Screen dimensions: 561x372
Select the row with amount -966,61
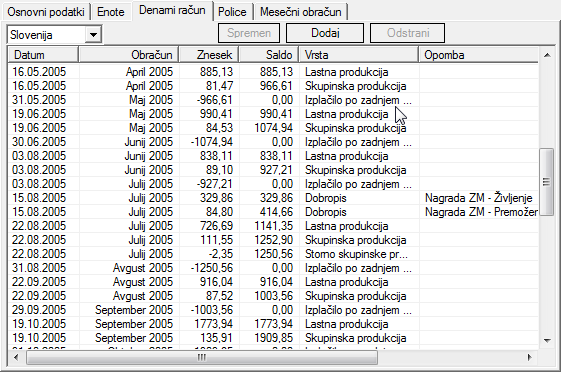273,100
